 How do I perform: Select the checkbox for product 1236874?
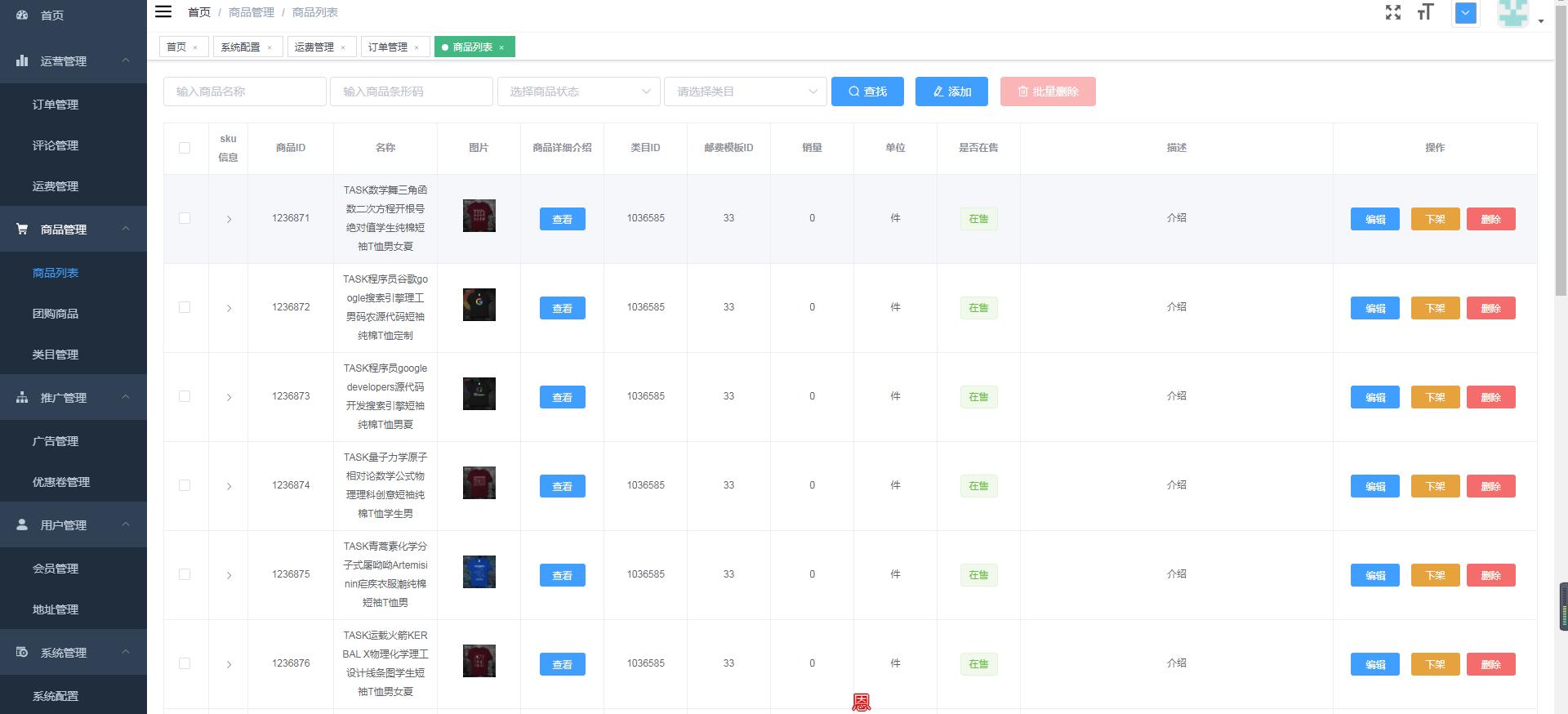[185, 485]
